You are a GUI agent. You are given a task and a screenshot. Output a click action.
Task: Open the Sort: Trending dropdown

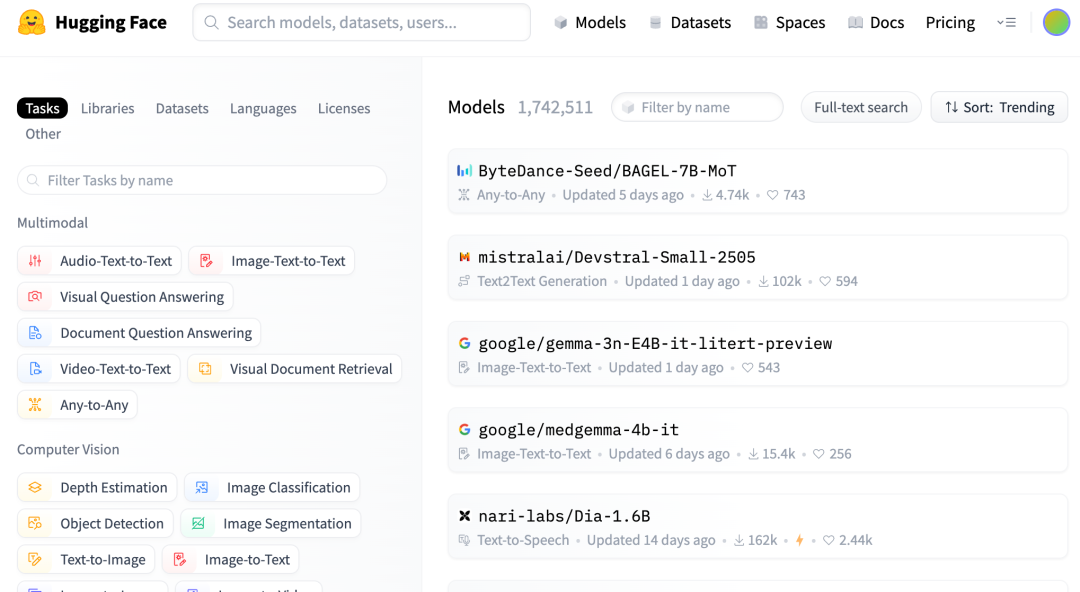pos(999,108)
